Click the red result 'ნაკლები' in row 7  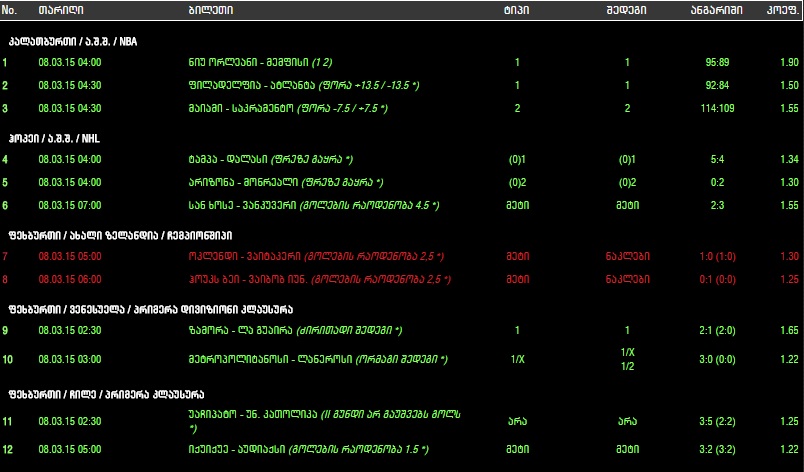pos(627,256)
